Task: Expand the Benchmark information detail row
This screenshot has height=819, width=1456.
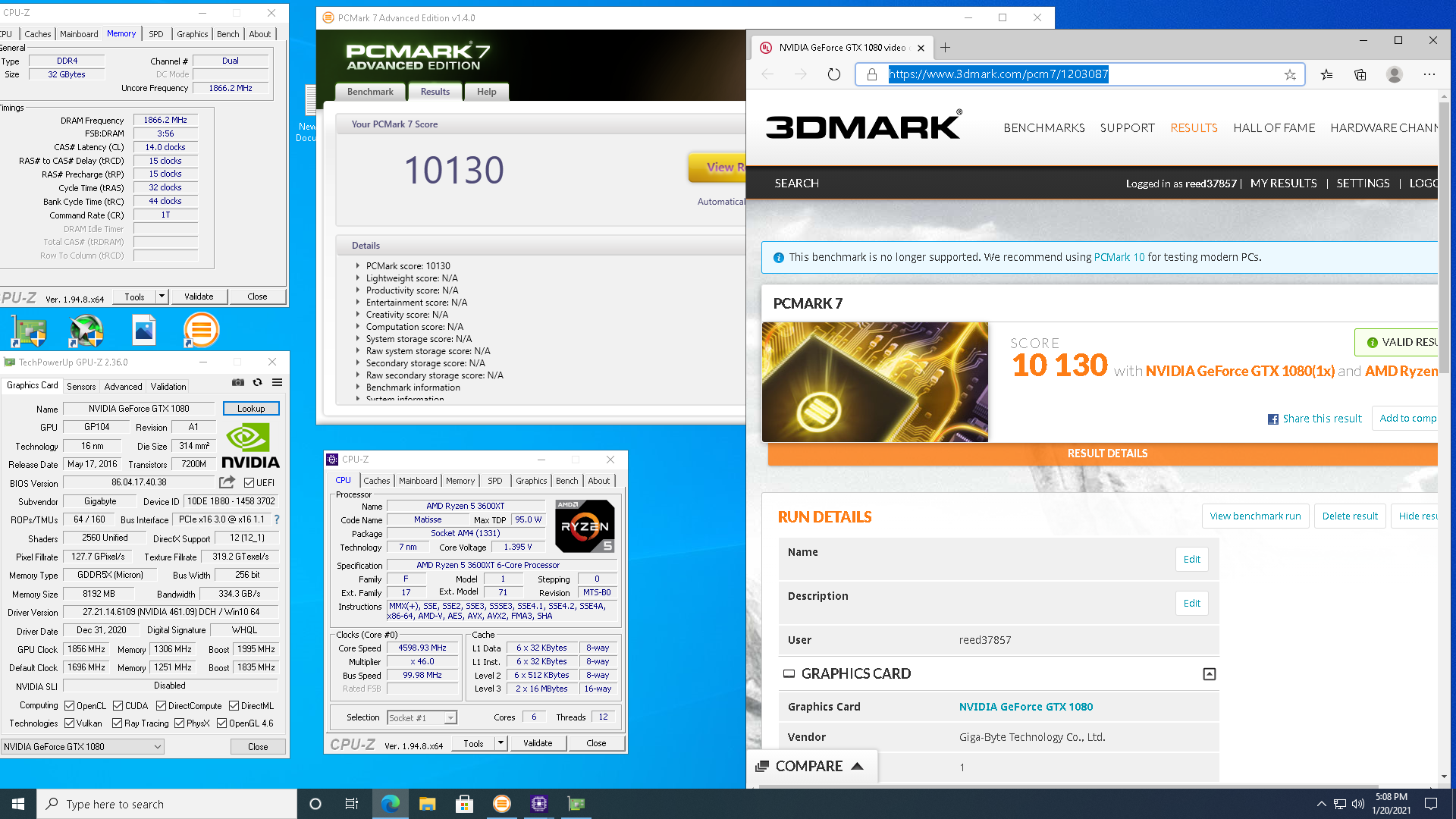Action: coord(358,388)
